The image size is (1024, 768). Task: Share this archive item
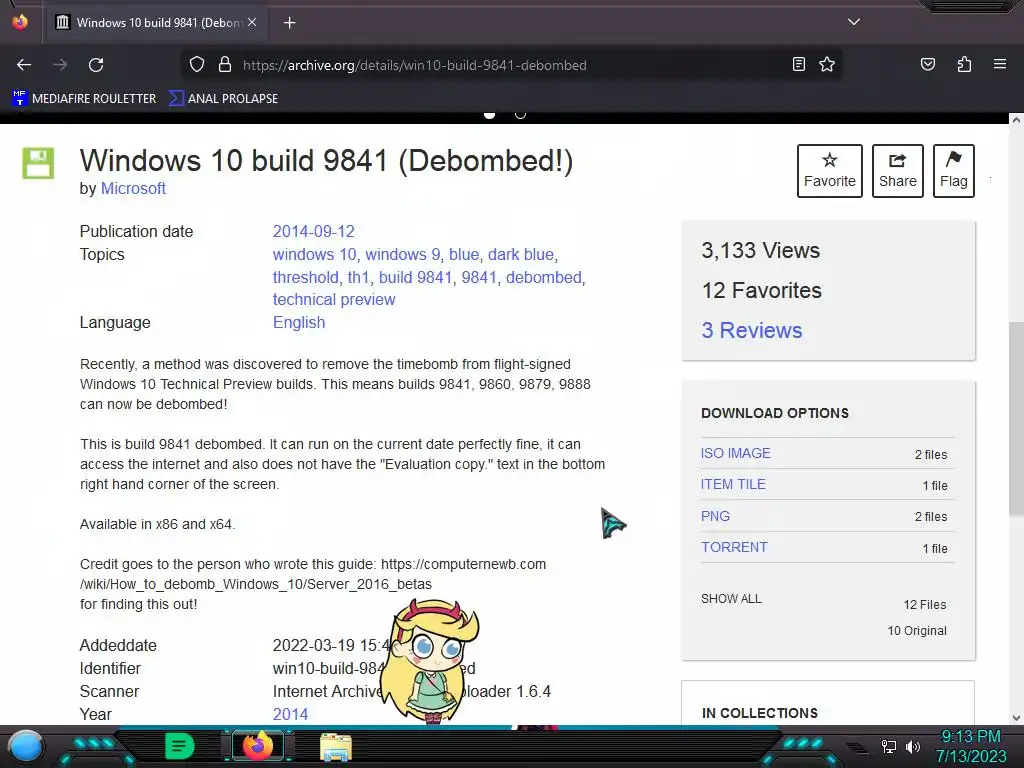[897, 170]
